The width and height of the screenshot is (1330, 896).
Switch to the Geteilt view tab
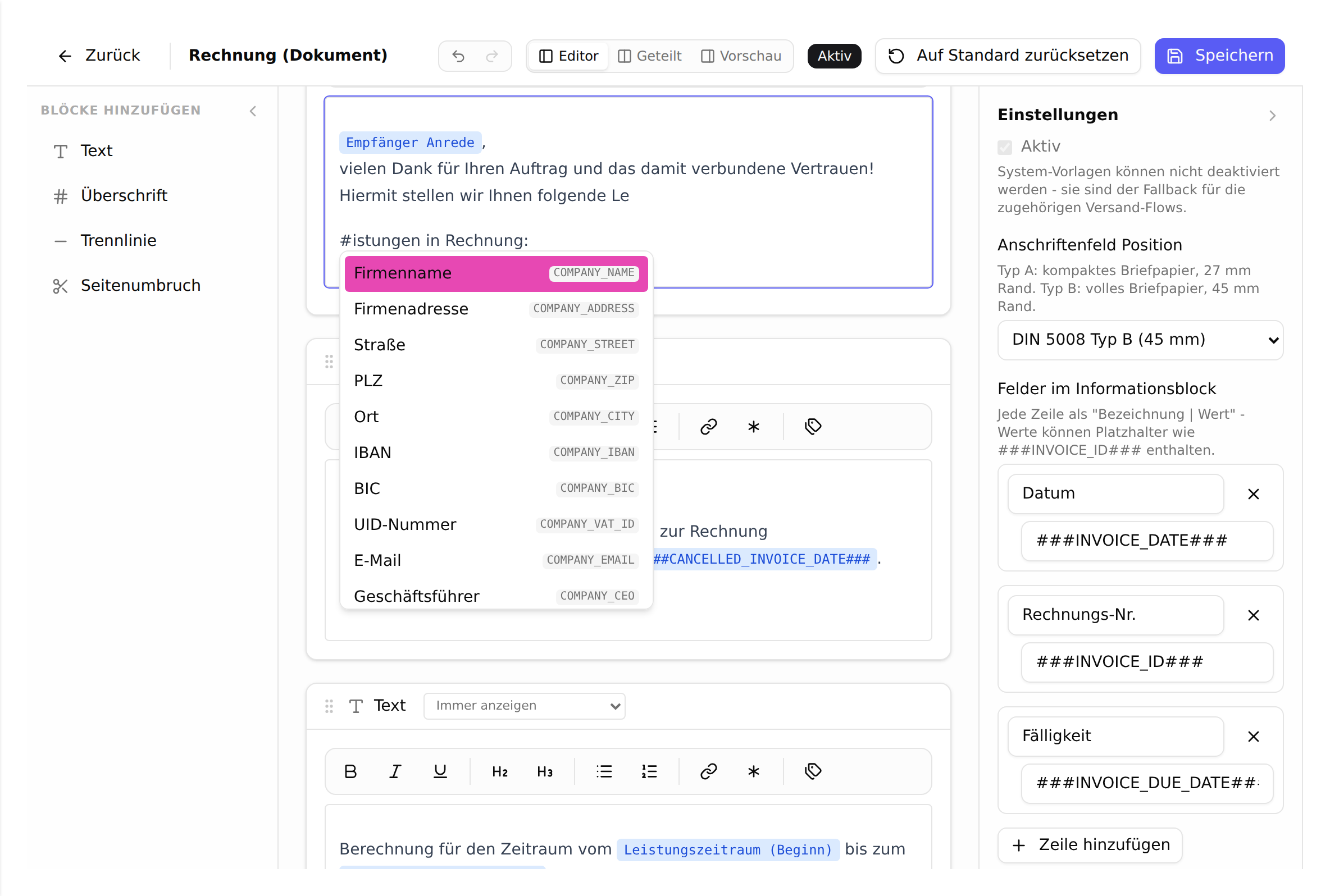click(650, 56)
